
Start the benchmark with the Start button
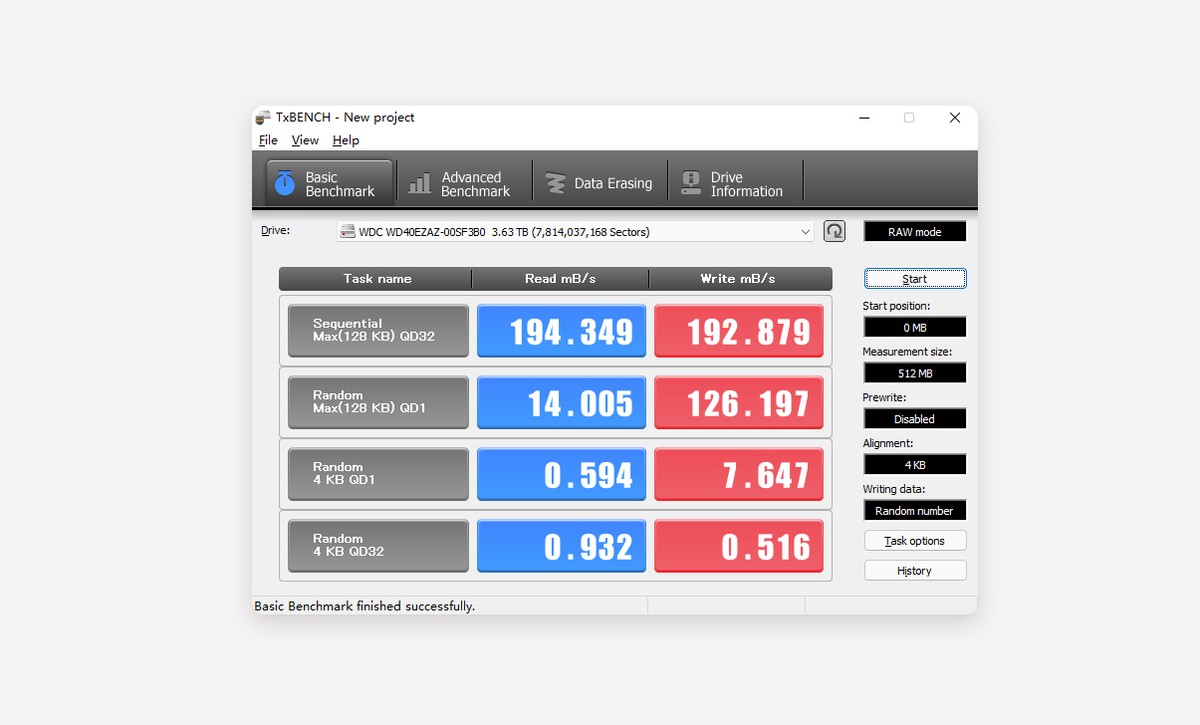[914, 279]
